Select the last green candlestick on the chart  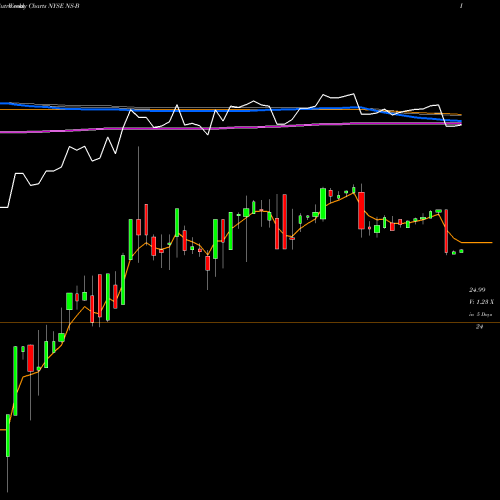coord(461,251)
